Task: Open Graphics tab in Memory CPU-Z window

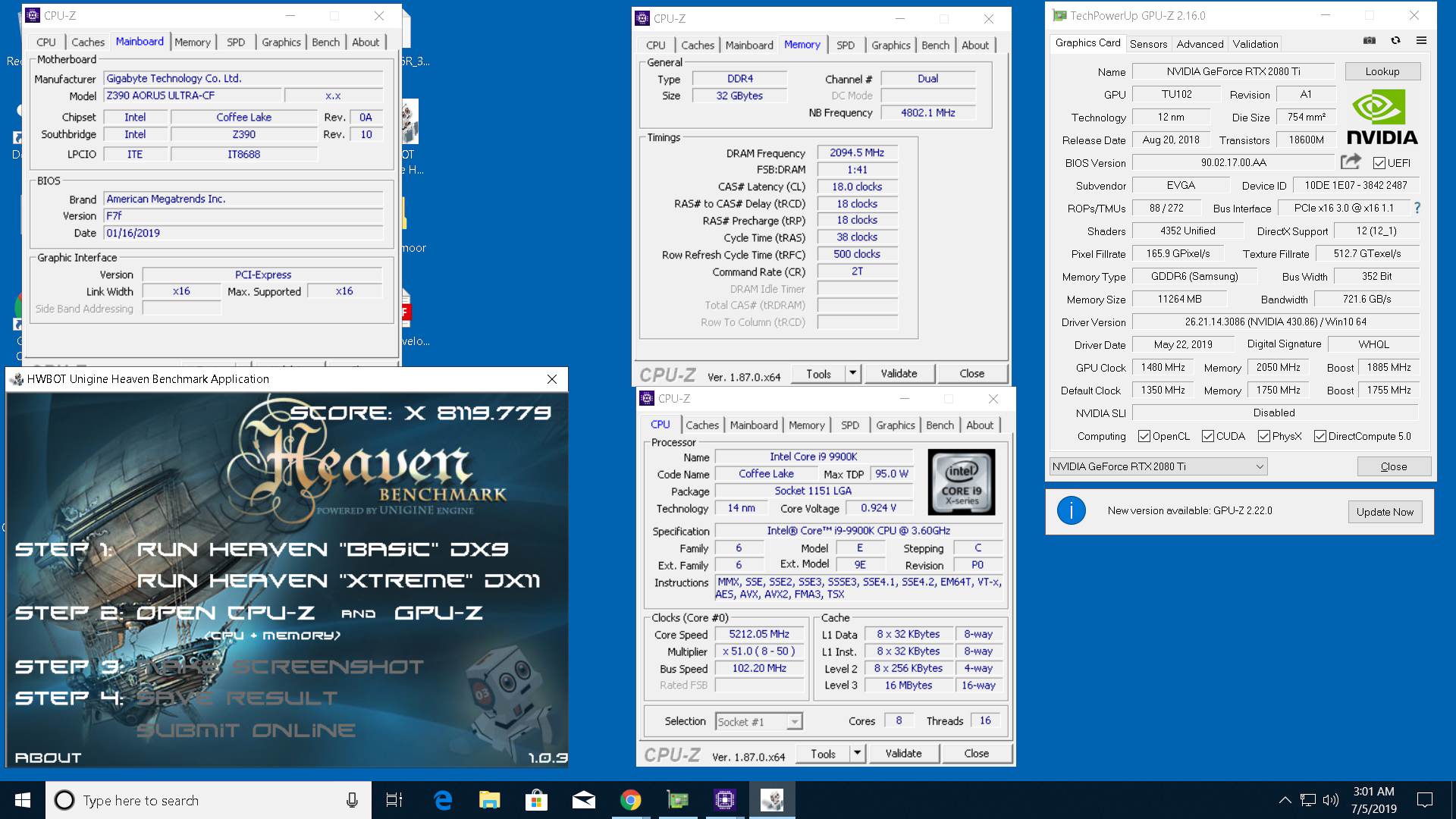Action: (890, 45)
